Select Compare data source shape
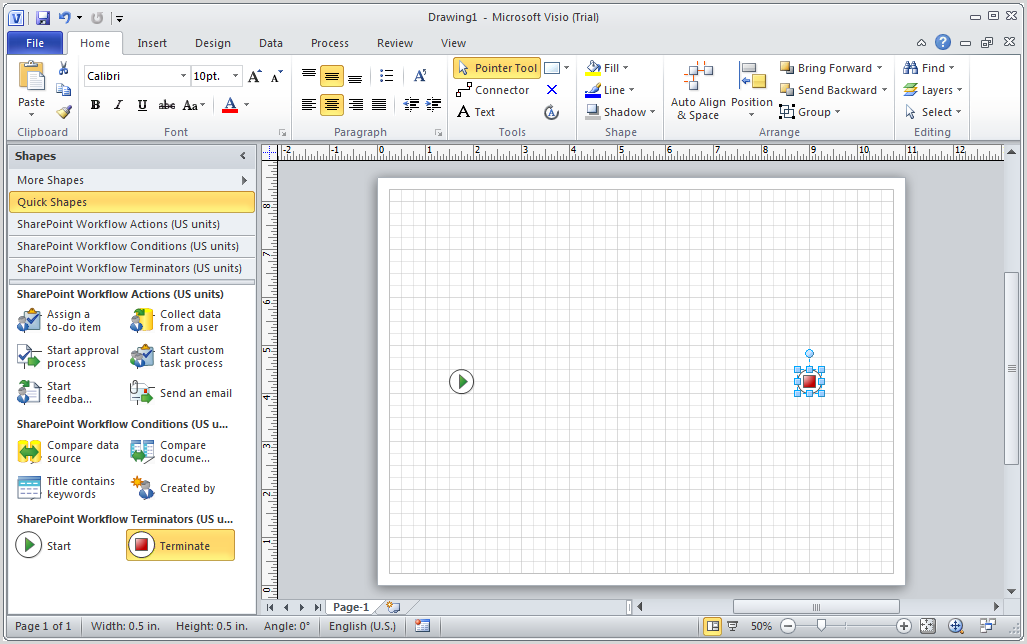 (x=68, y=451)
